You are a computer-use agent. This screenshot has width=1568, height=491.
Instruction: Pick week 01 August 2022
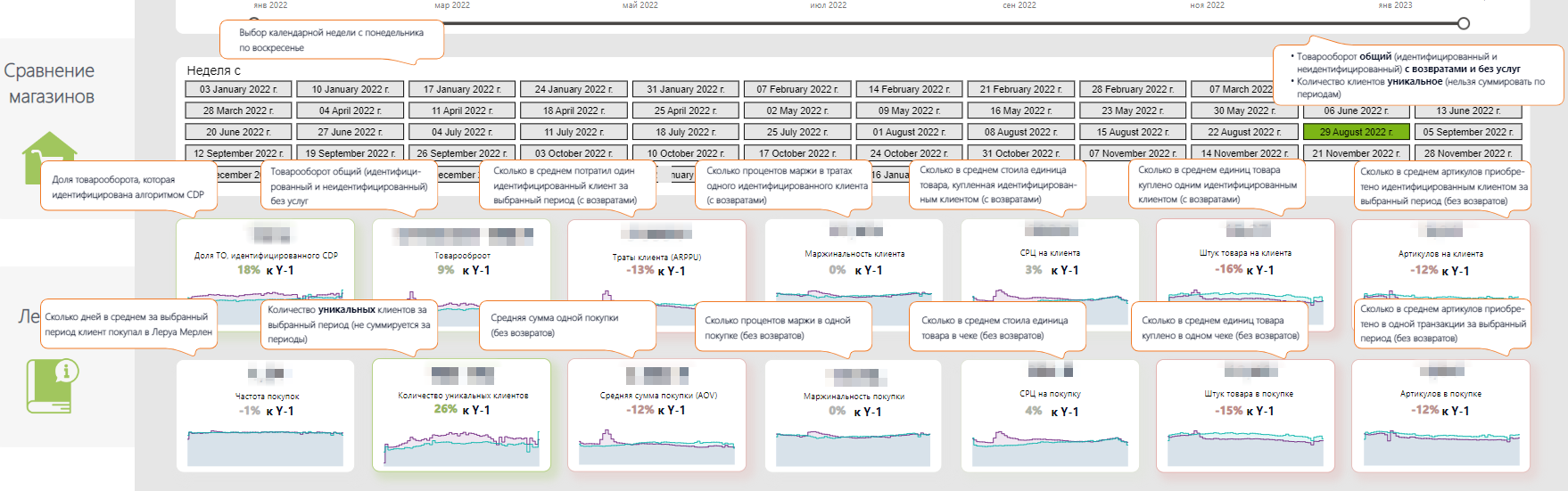(909, 132)
